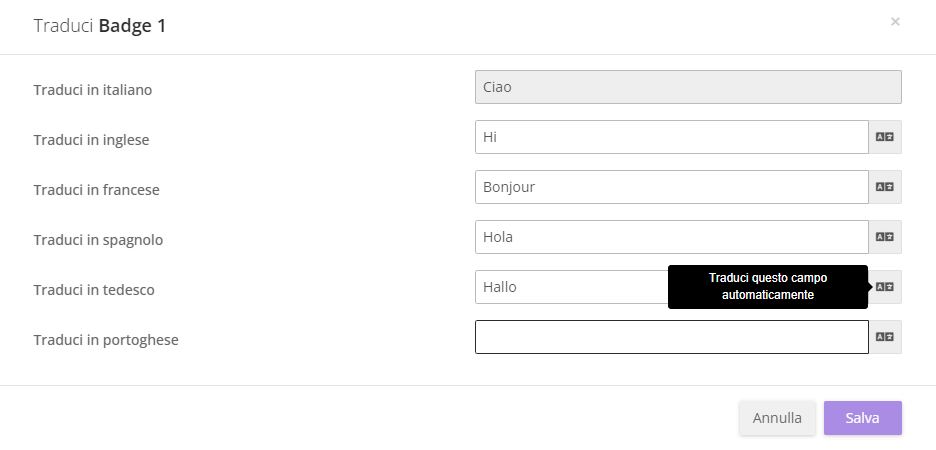Save translations with the Salva button
This screenshot has width=936, height=450.
click(862, 418)
